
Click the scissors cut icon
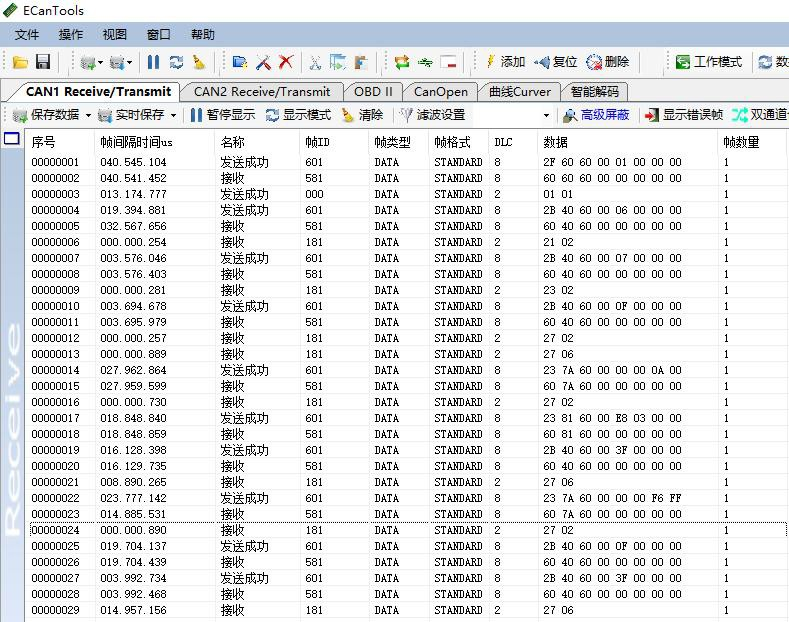(x=314, y=62)
